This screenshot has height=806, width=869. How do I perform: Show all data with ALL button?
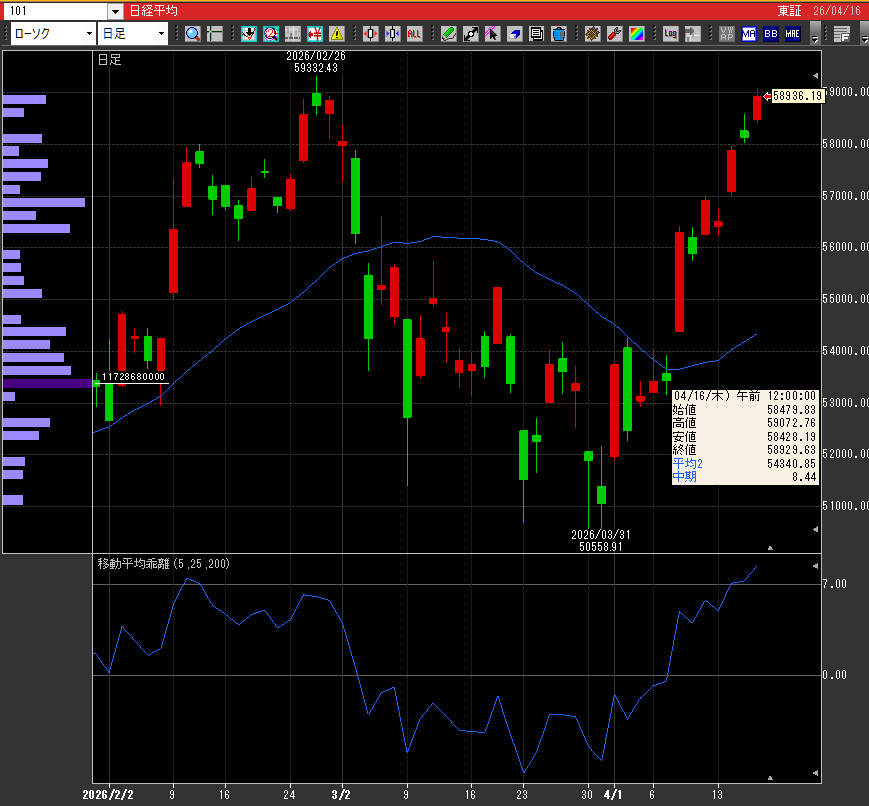(x=414, y=34)
